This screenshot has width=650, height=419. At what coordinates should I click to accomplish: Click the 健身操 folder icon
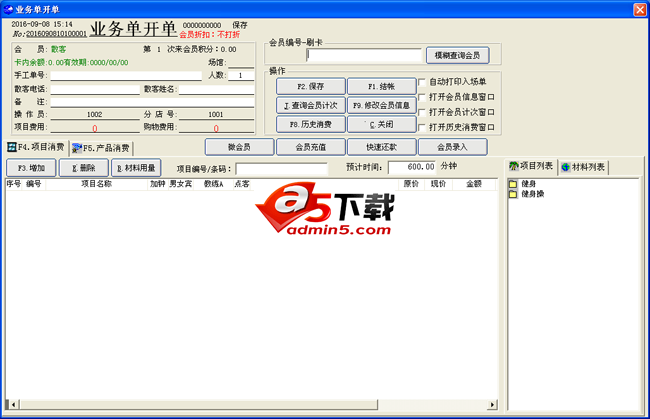(x=513, y=194)
